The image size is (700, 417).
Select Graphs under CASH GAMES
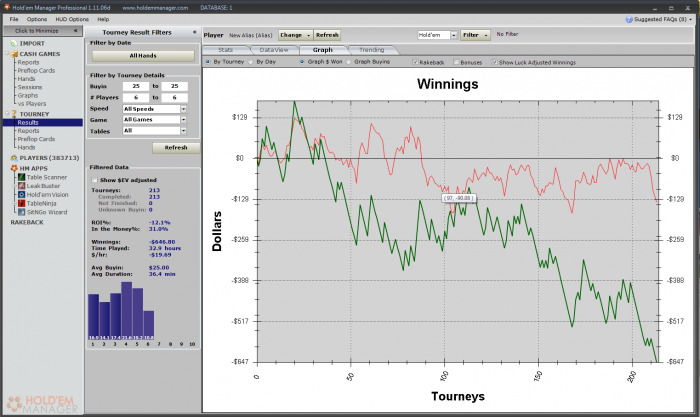[x=28, y=95]
